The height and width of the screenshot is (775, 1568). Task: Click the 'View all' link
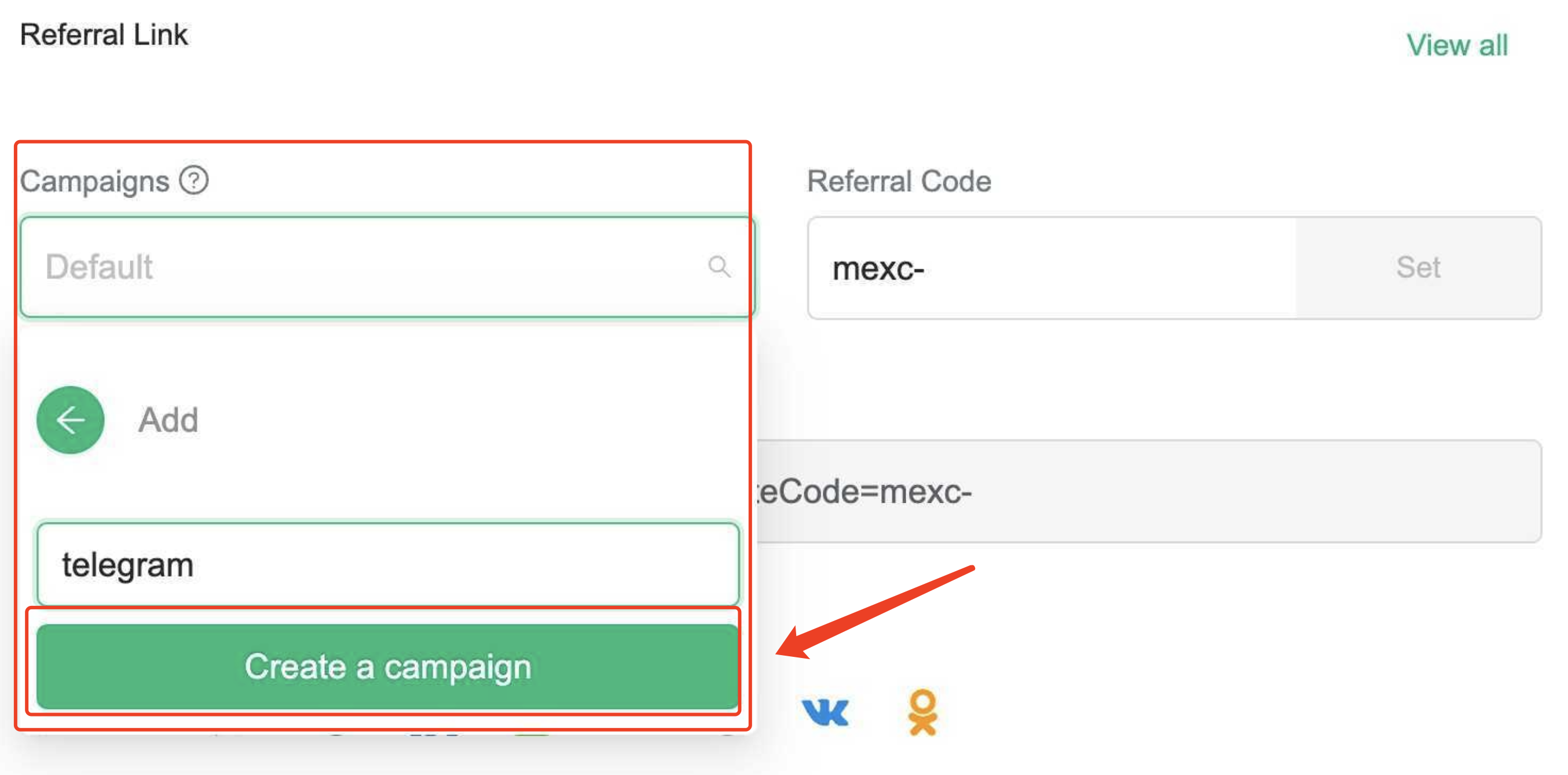click(1457, 46)
